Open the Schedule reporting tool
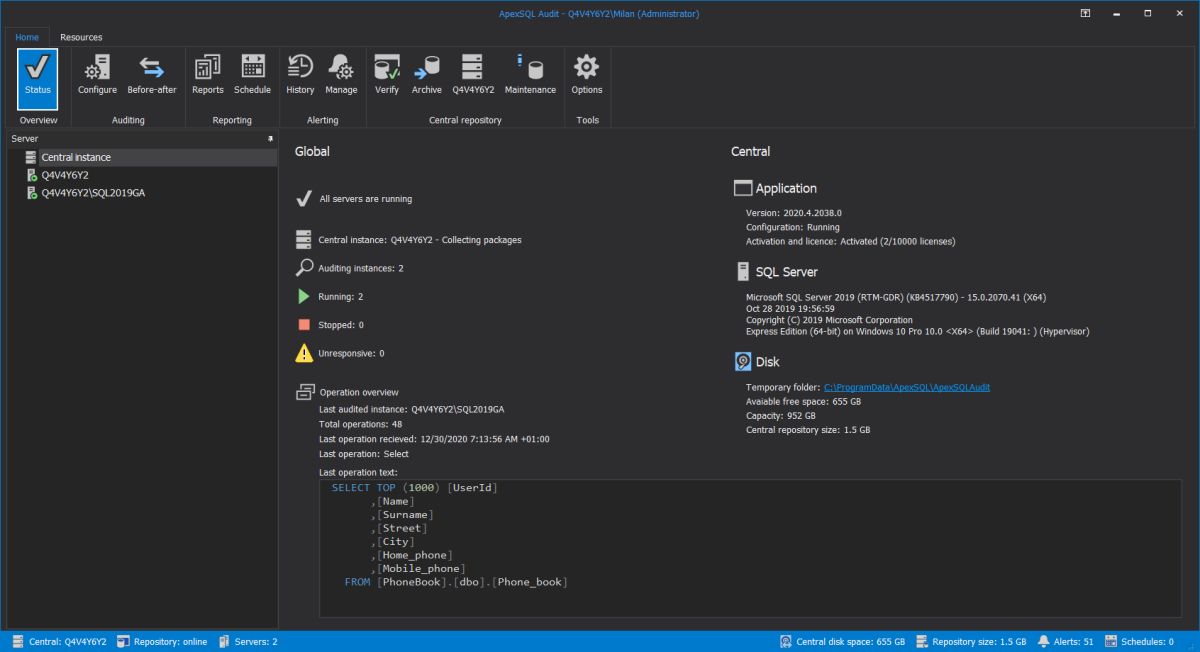1200x652 pixels. click(x=253, y=75)
